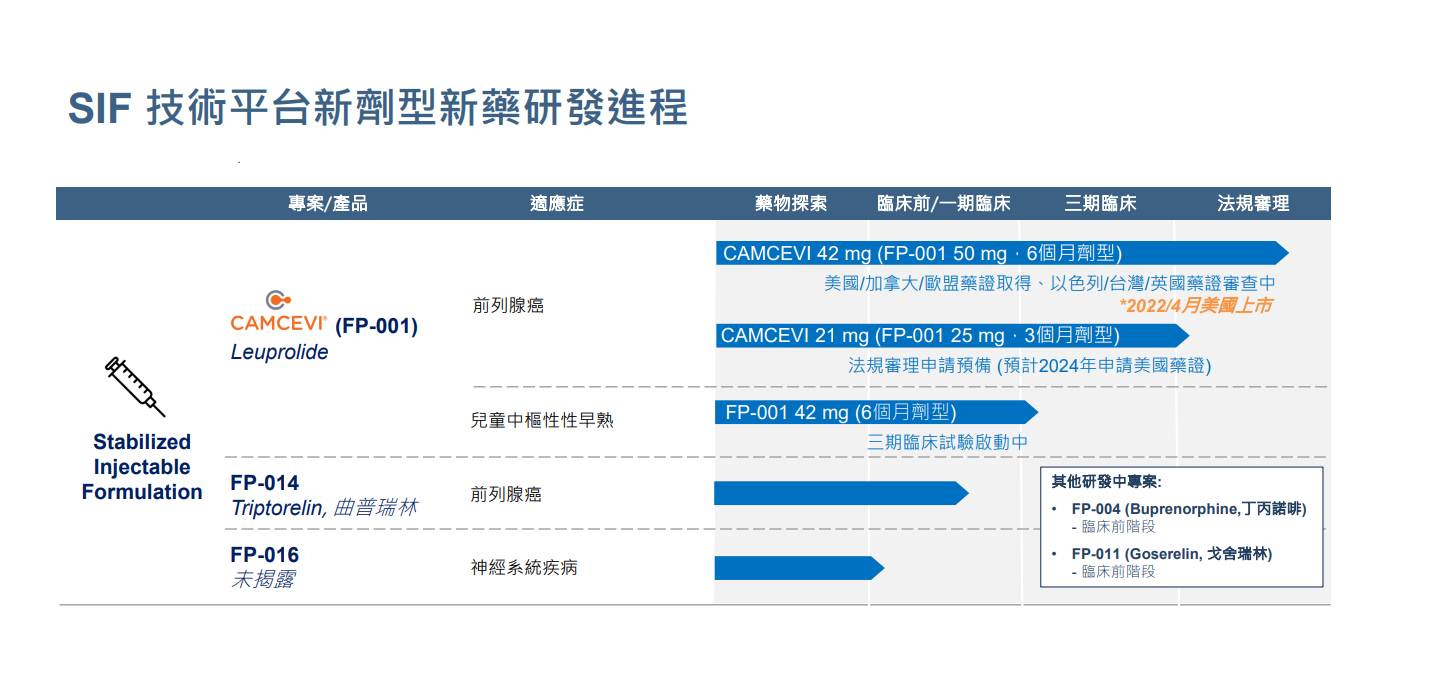Click the FP-004 Buprenorphine list item
The width and height of the screenshot is (1436, 689).
(x=1188, y=509)
